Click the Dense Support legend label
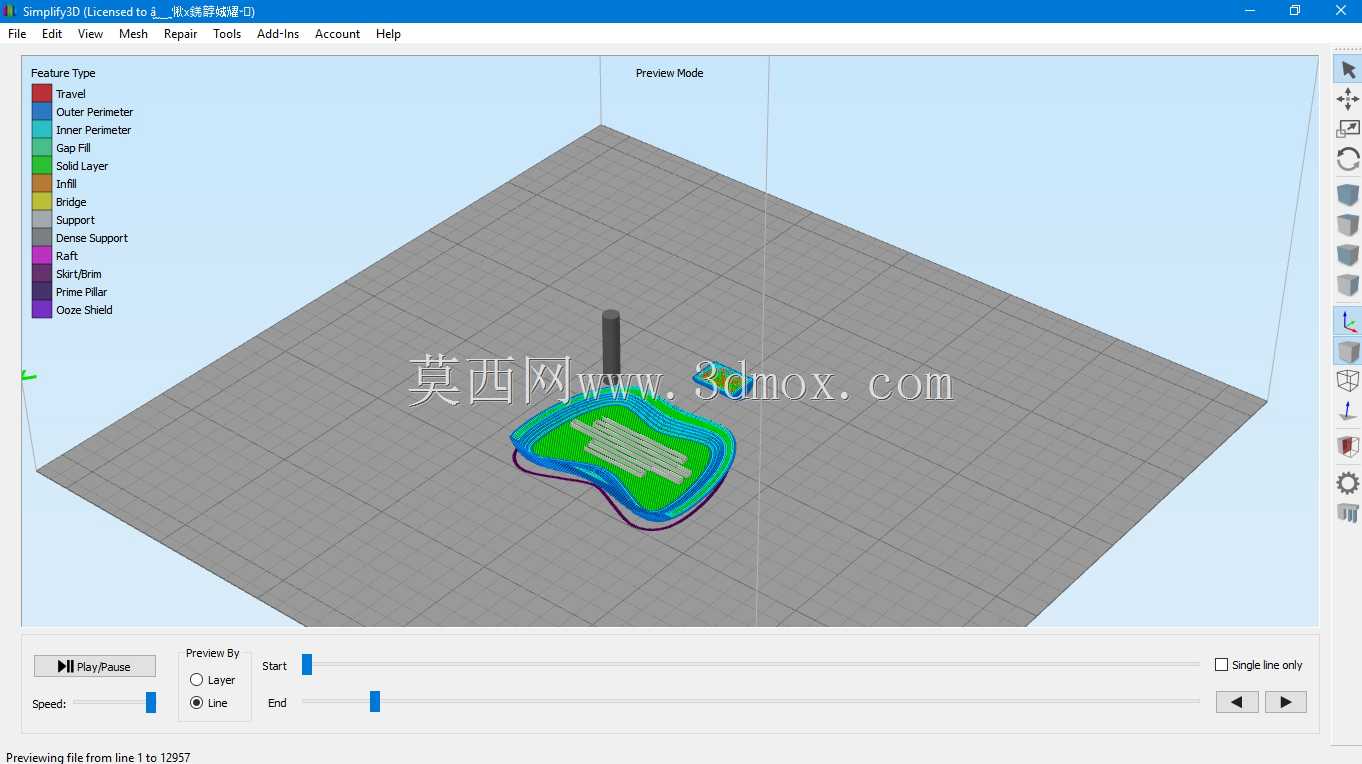Viewport: 1362px width, 764px height. pos(92,238)
